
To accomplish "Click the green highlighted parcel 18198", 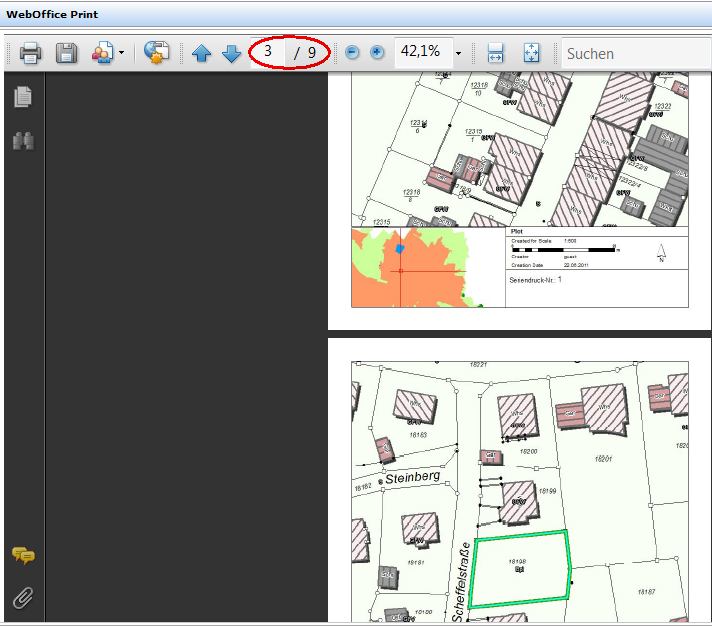I will pyautogui.click(x=520, y=570).
